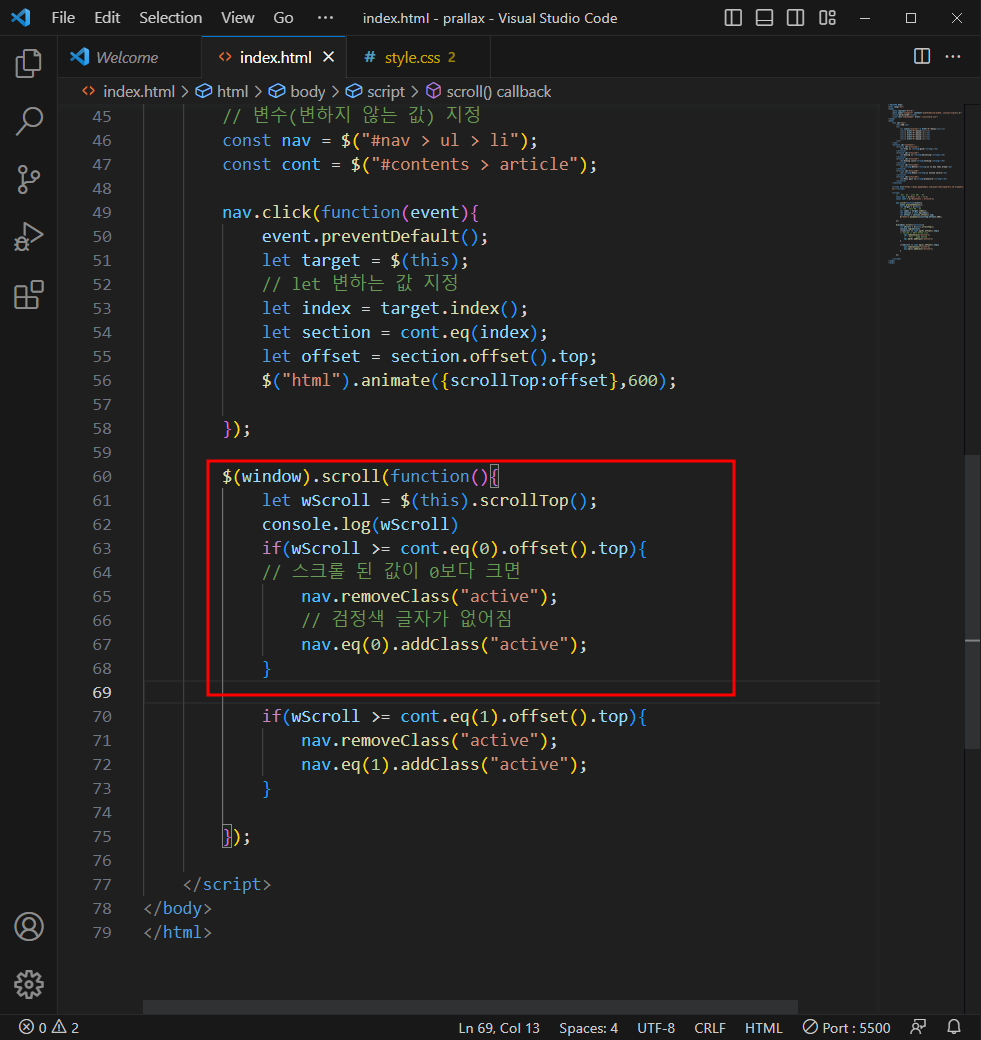
Task: Open the Manage gear menu
Action: click(29, 985)
